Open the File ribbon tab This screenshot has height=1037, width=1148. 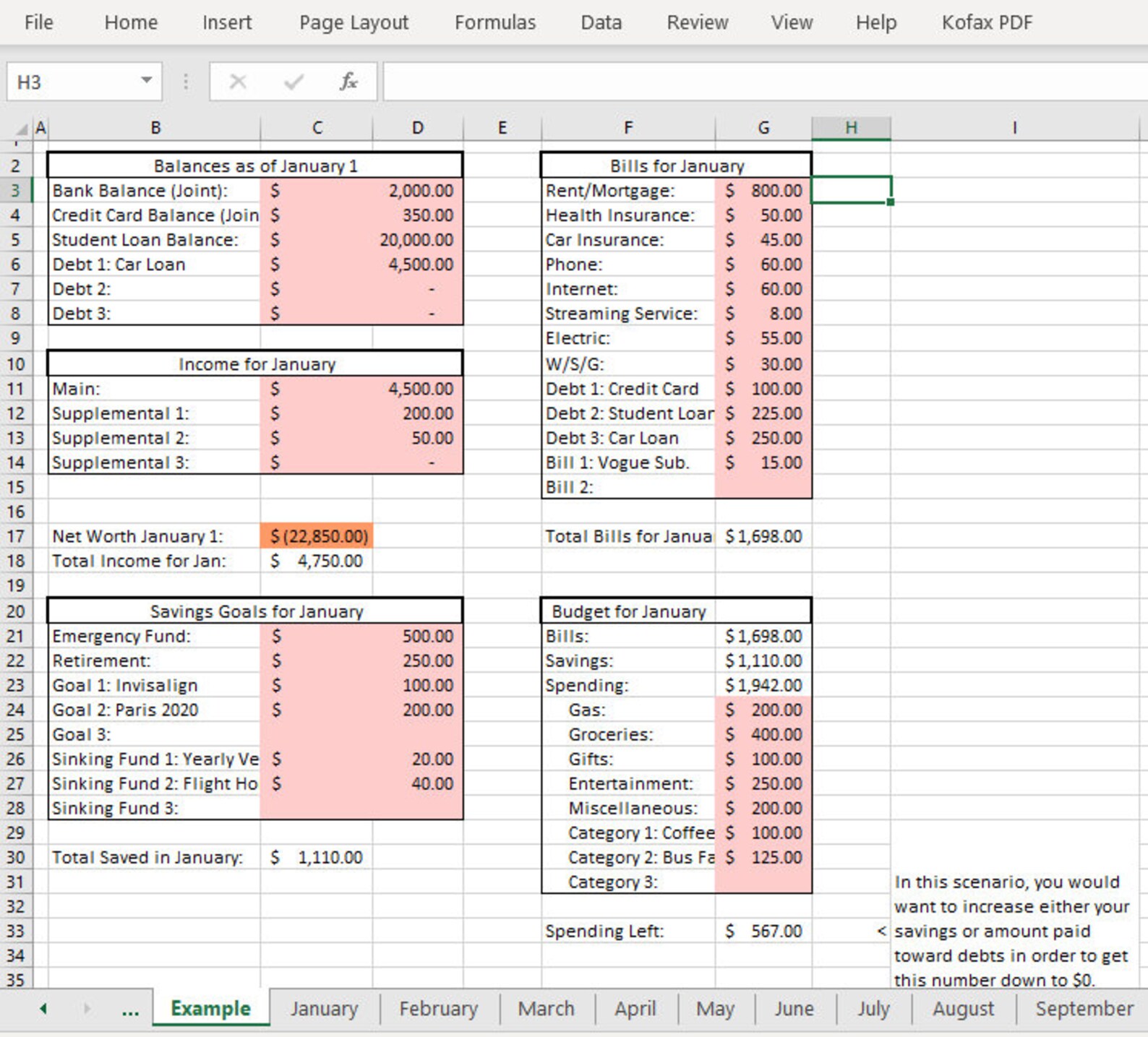[x=38, y=22]
